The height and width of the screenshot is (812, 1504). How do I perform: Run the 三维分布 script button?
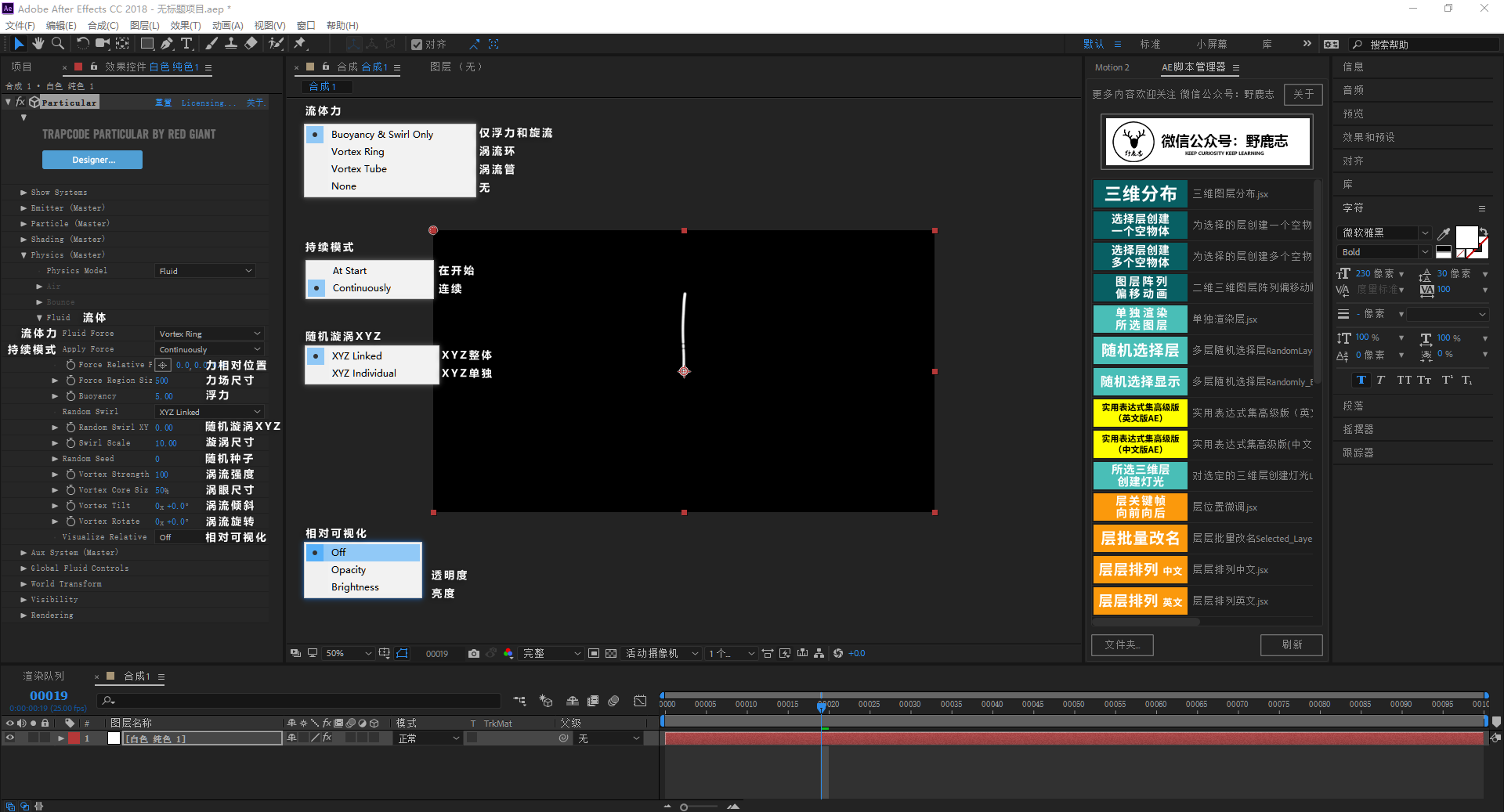[1140, 193]
